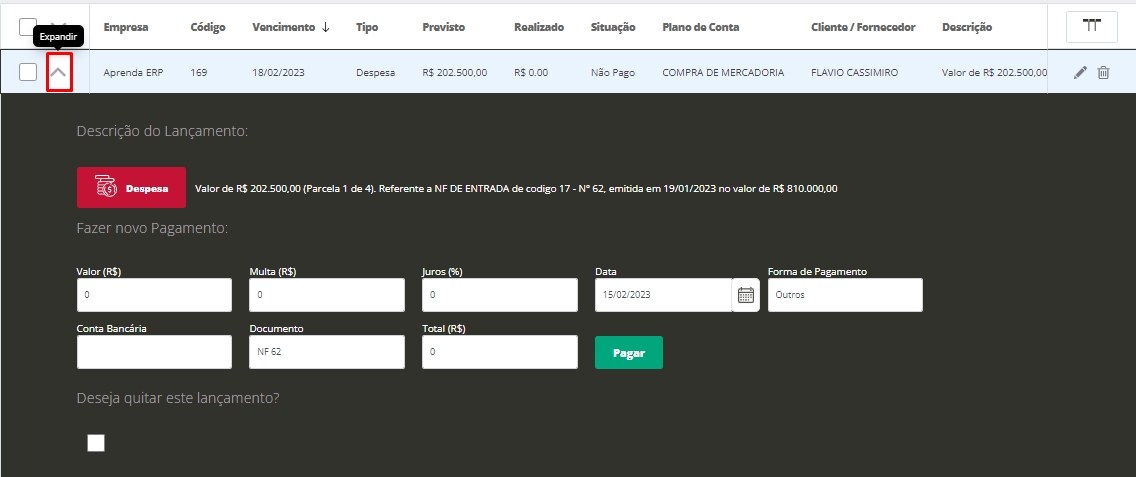This screenshot has width=1136, height=477.
Task: Click the pencil edit icon for row 169
Action: click(x=1080, y=72)
